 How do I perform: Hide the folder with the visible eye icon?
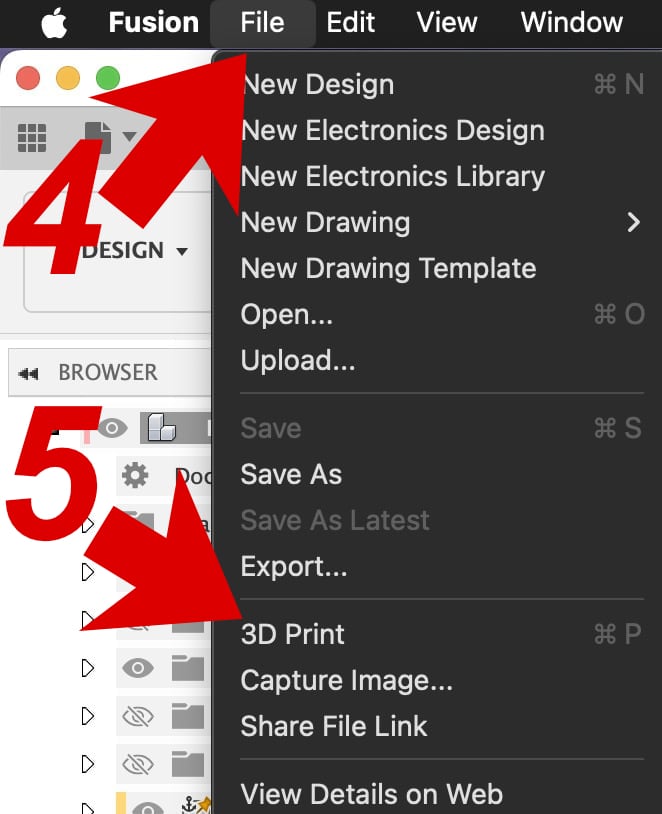point(138,668)
